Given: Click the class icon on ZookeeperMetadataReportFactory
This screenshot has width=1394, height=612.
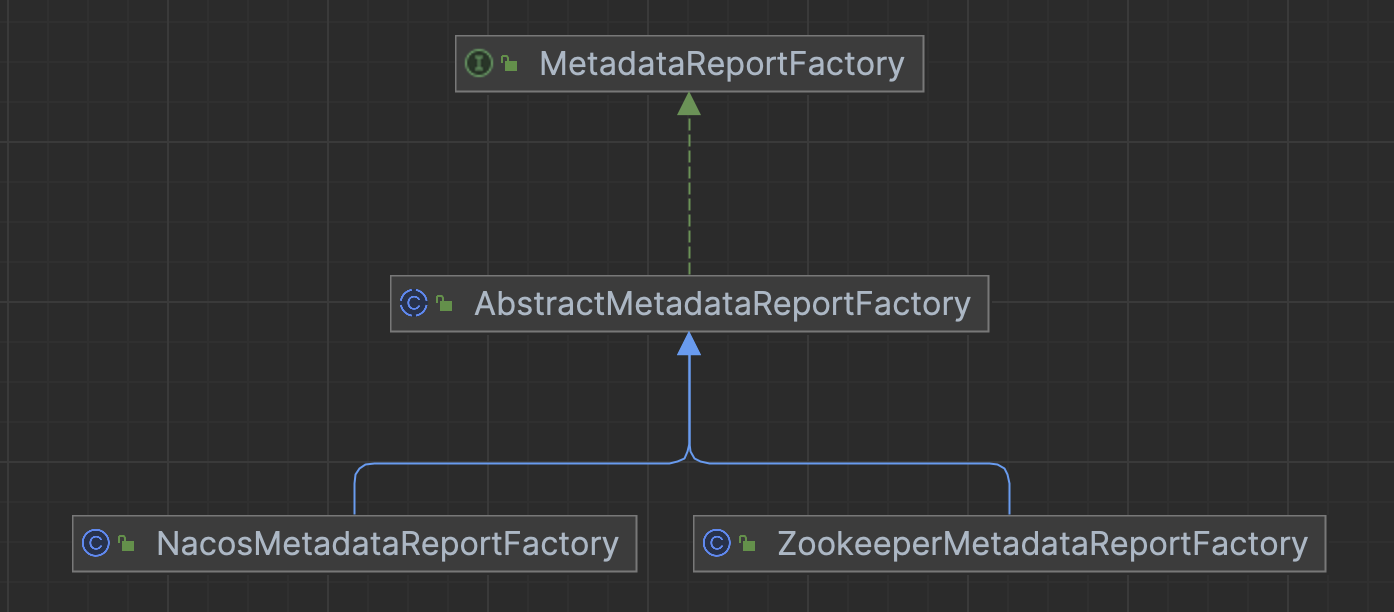Looking at the screenshot, I should 716,544.
